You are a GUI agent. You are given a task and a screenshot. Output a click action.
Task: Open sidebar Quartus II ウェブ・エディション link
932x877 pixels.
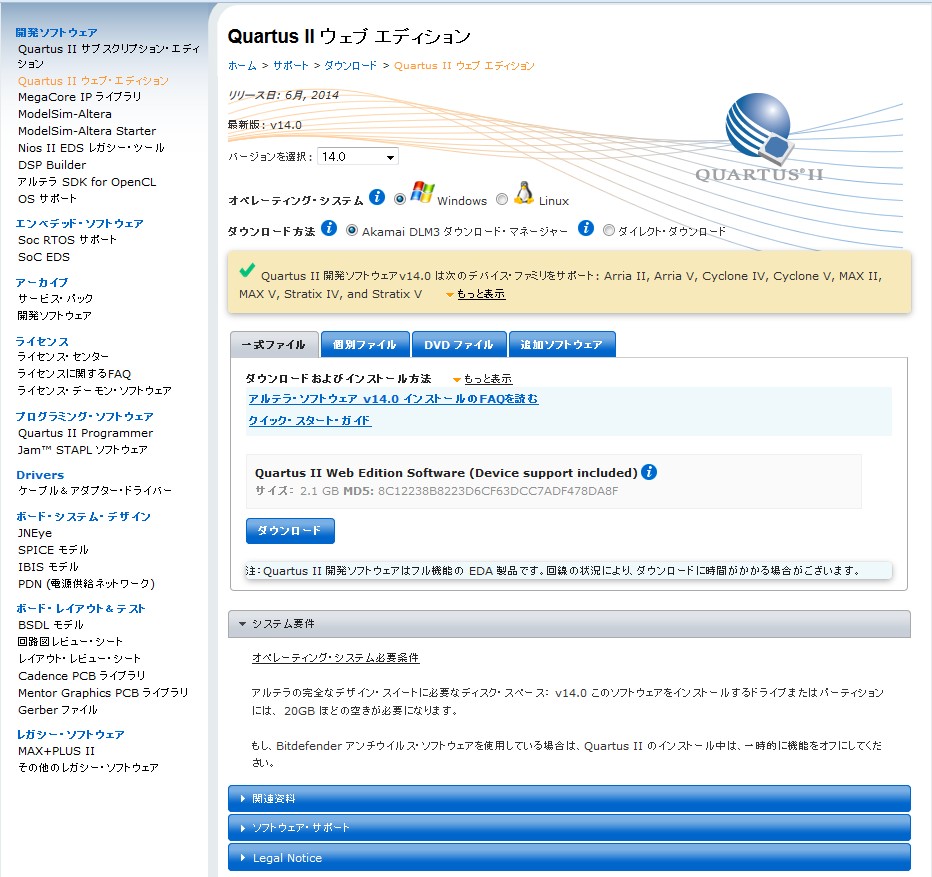(93, 81)
